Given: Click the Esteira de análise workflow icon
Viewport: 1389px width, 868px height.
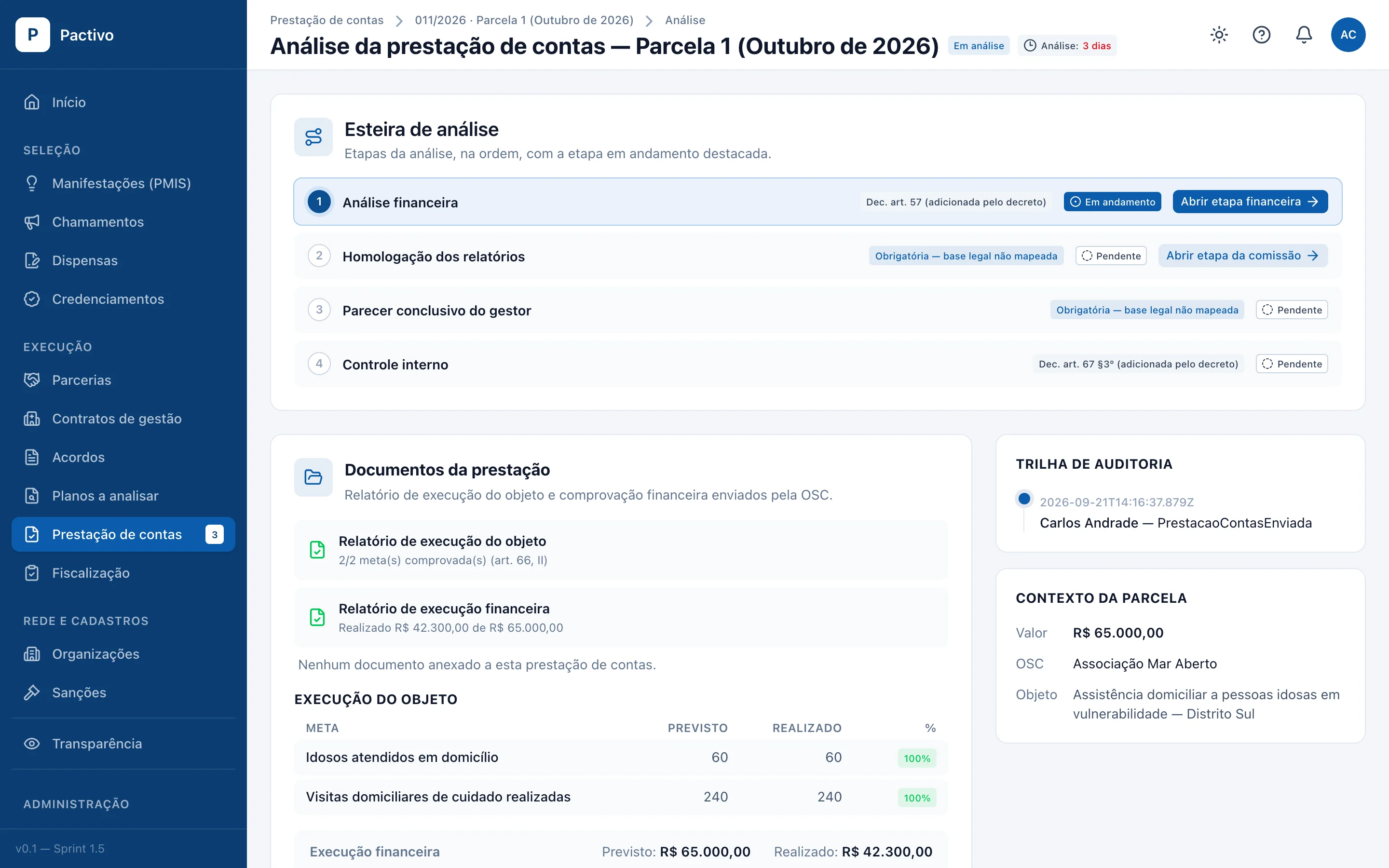Looking at the screenshot, I should pyautogui.click(x=313, y=137).
